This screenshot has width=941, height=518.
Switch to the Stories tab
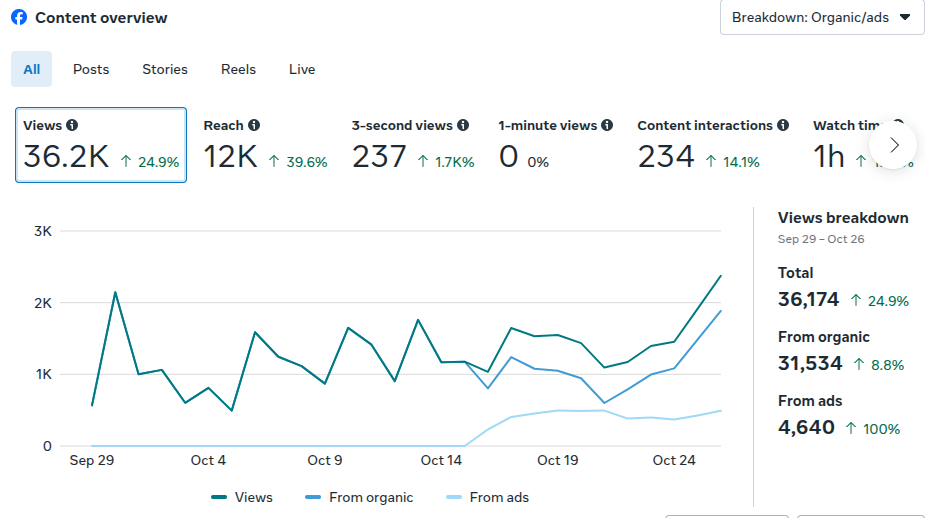click(165, 69)
